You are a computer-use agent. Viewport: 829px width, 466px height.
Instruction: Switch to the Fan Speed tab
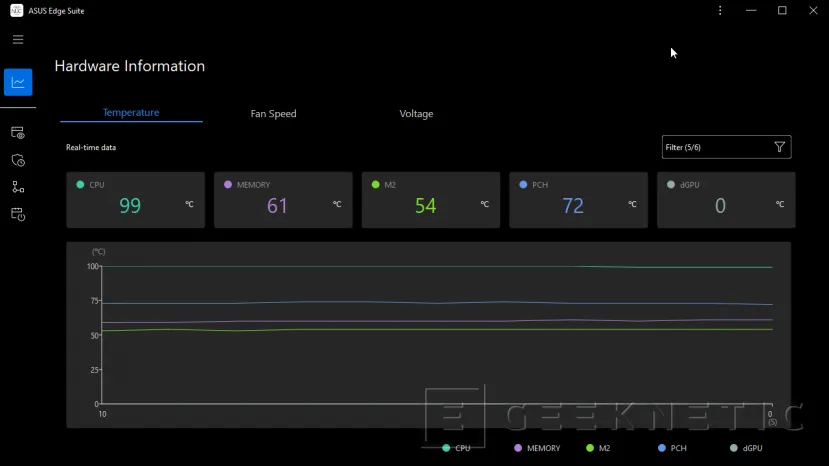point(273,114)
